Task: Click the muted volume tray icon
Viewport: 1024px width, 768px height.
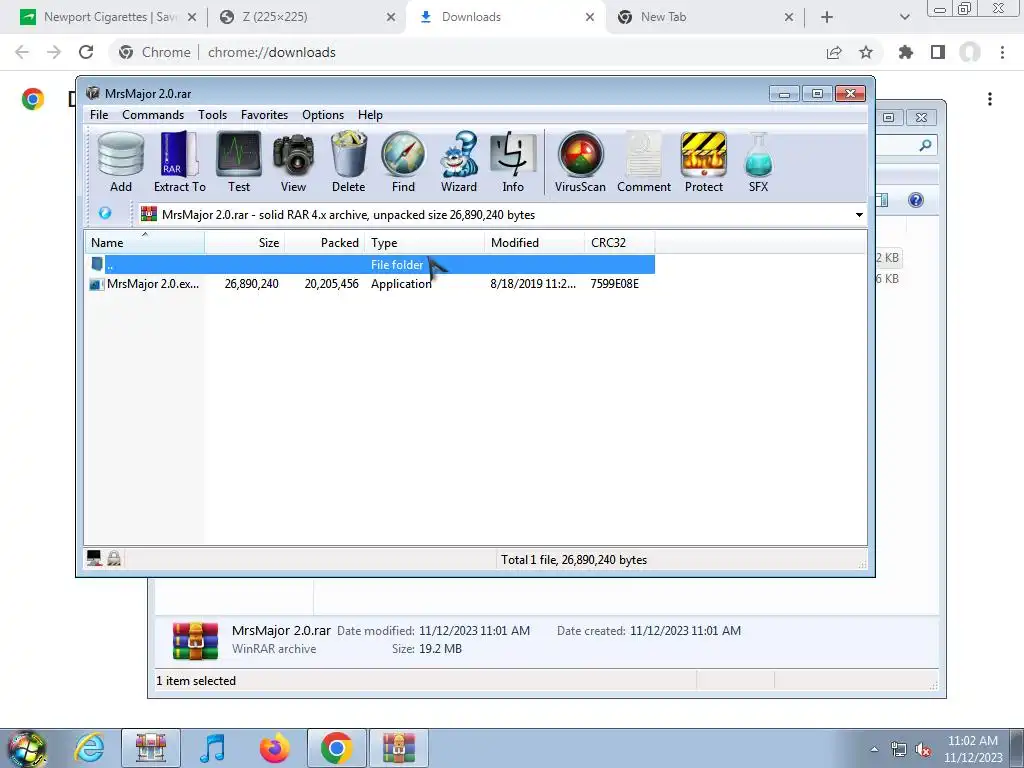Action: (x=923, y=750)
